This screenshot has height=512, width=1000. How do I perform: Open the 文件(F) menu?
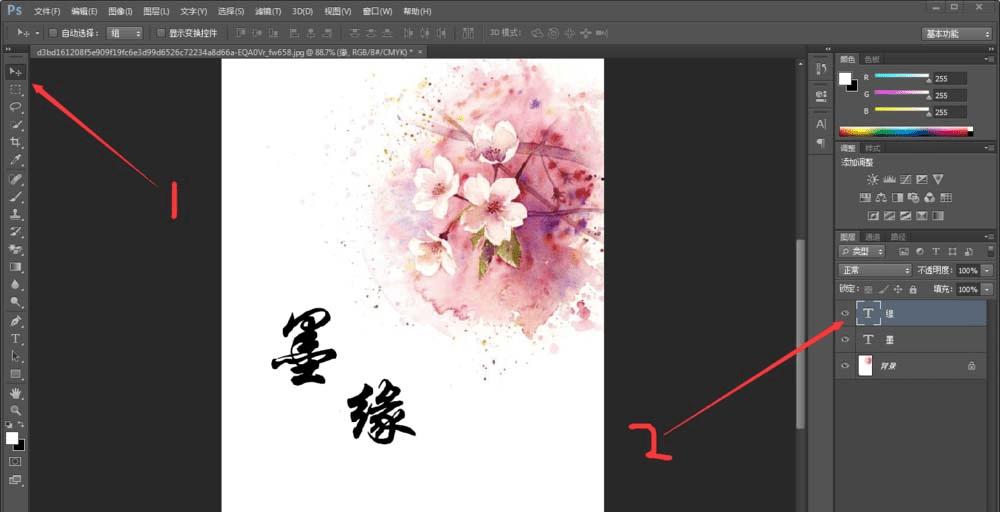[47, 11]
